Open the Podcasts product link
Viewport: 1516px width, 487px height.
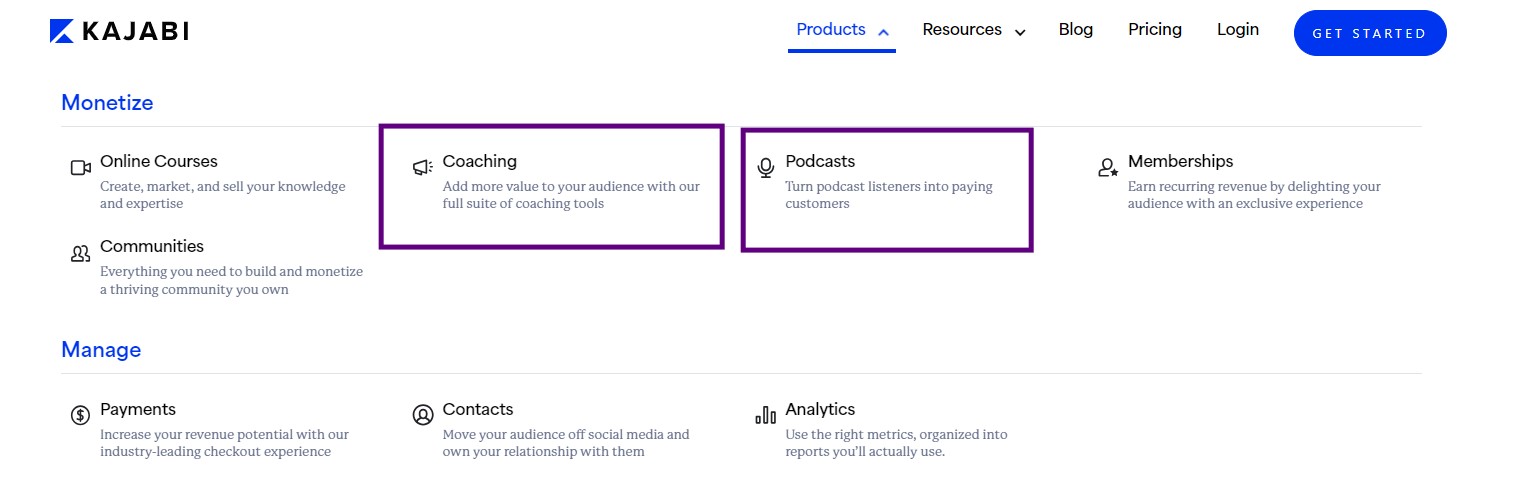click(x=820, y=161)
